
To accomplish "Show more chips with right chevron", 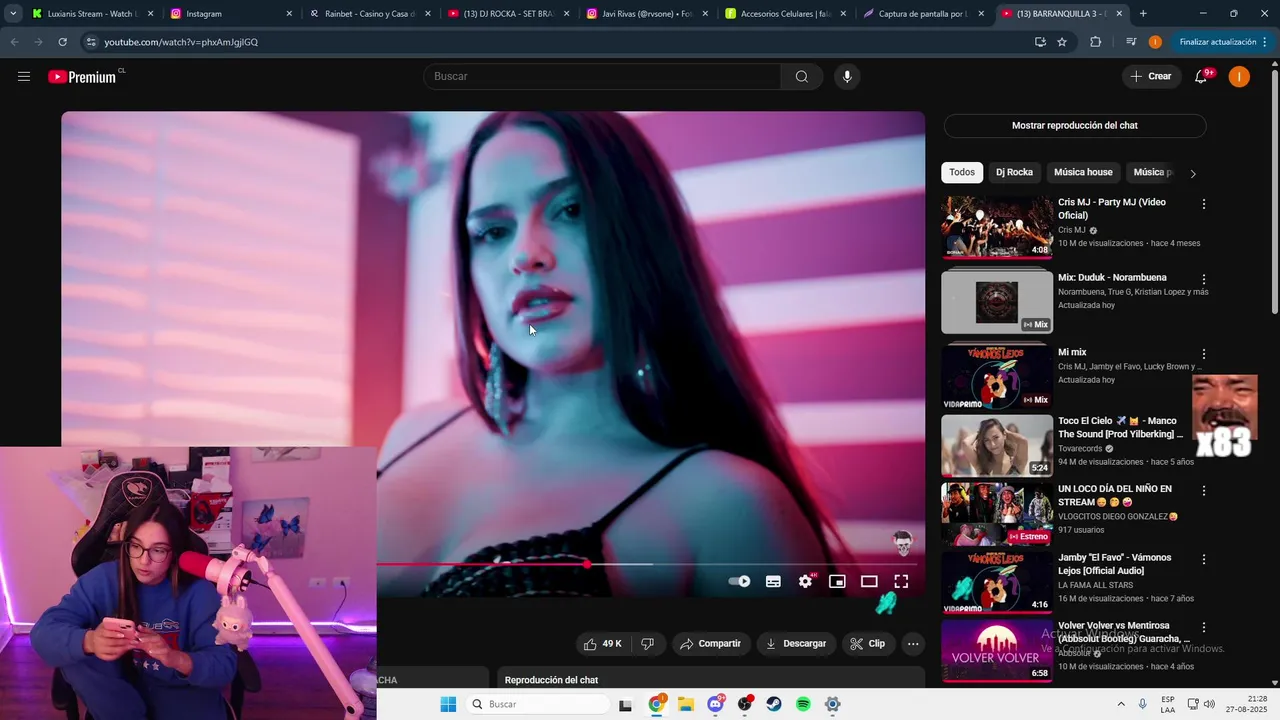I will click(x=1192, y=173).
